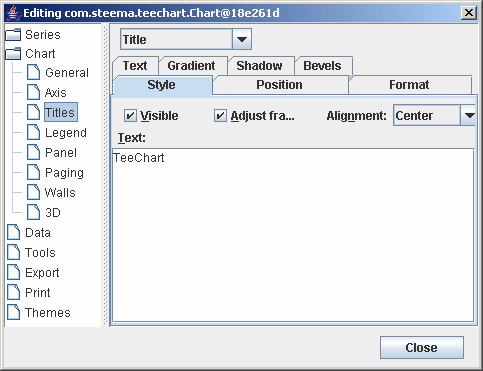Select the Series tree label
The image size is (483, 371).
(43, 35)
